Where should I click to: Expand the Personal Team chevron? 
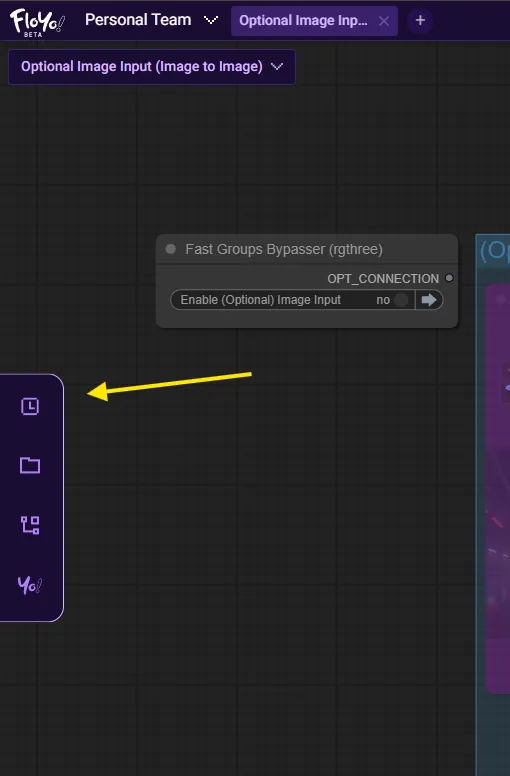[x=211, y=20]
